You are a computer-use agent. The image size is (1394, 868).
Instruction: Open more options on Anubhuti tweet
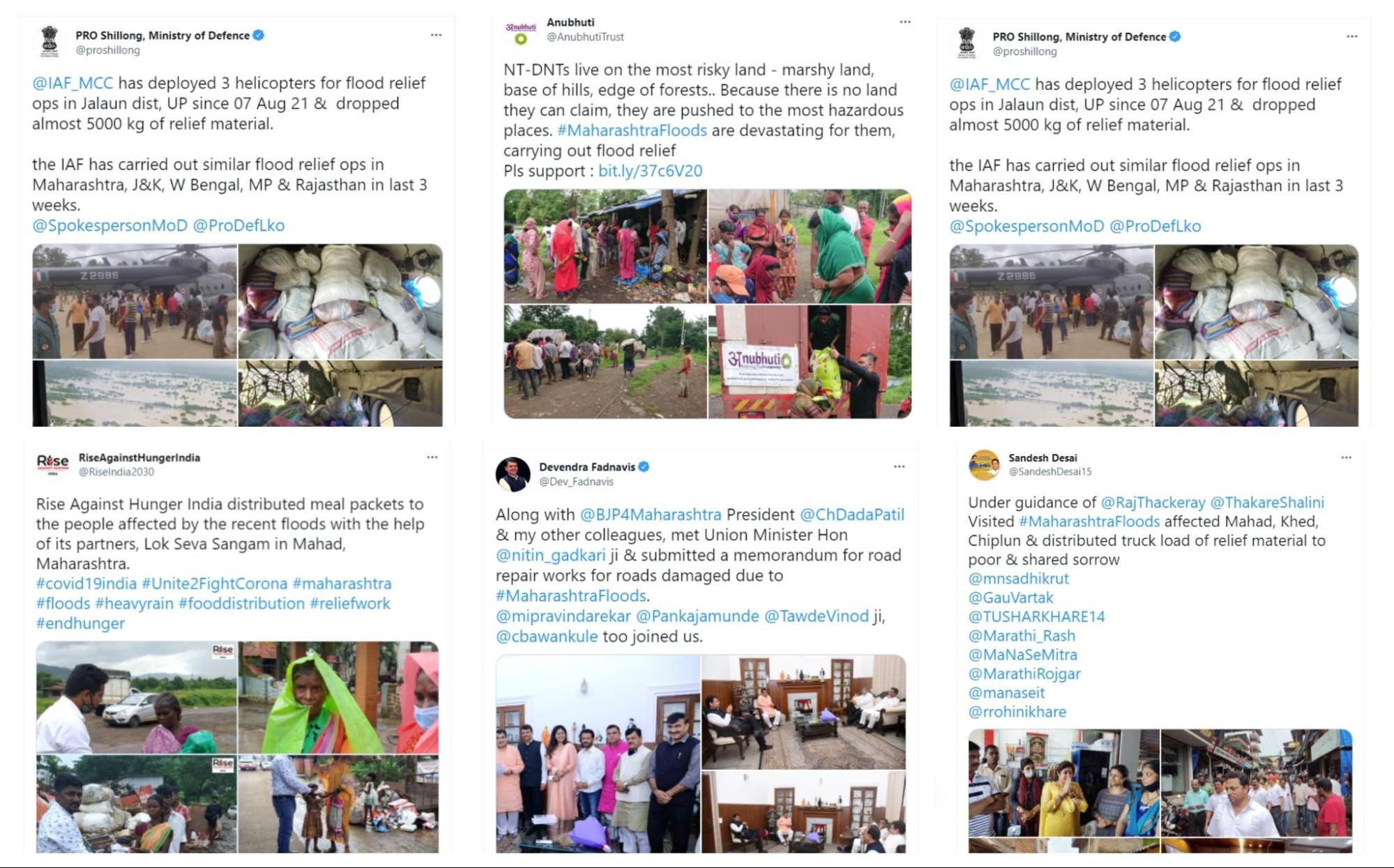click(x=905, y=22)
